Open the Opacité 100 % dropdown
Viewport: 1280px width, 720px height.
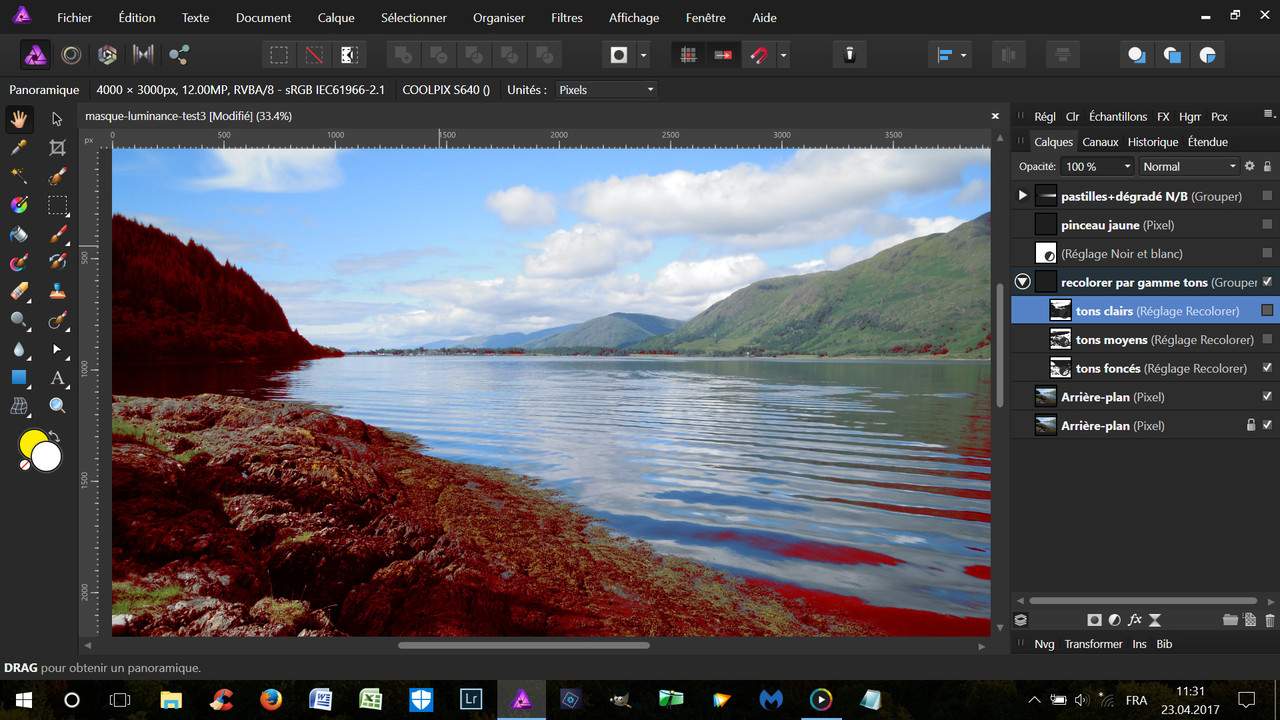[x=1099, y=167]
